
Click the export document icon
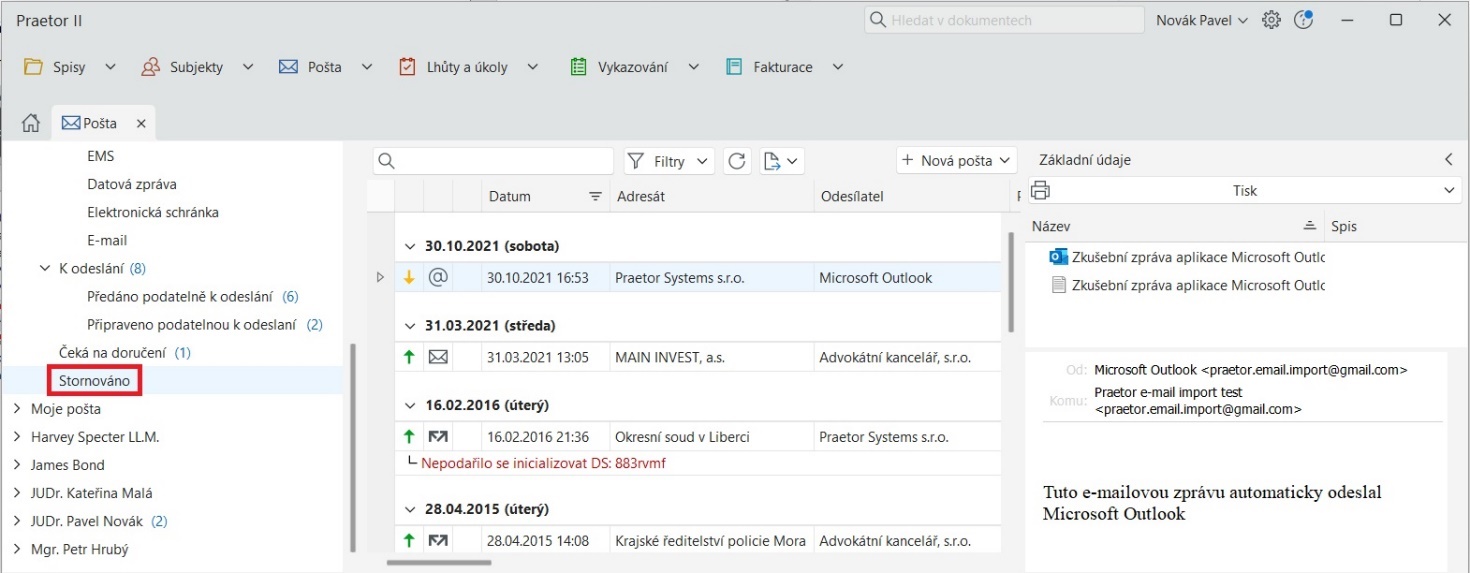(x=772, y=161)
